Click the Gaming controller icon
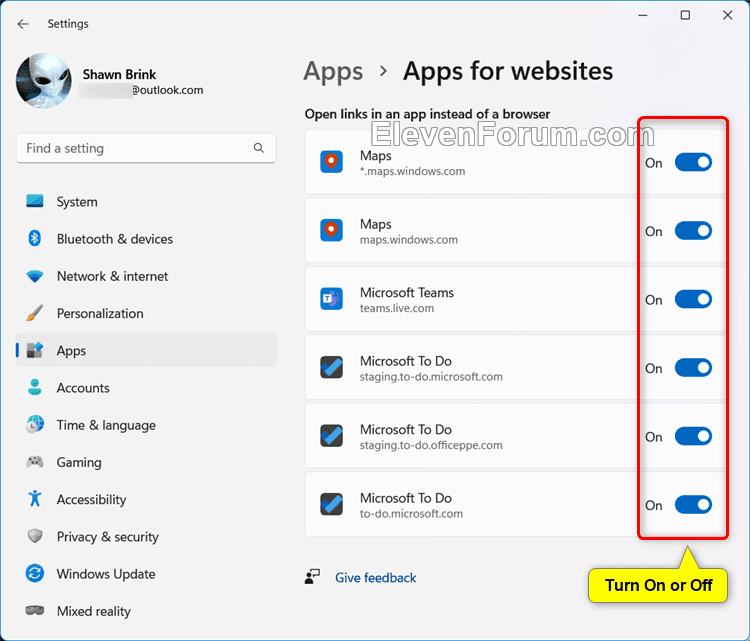Screen dimensions: 750x641 (x=34, y=462)
